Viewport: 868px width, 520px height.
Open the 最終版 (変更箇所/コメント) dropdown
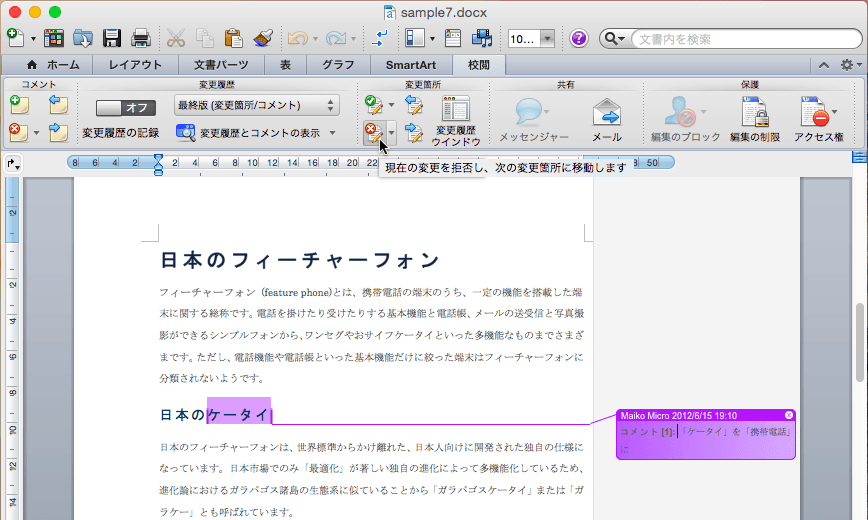point(256,105)
